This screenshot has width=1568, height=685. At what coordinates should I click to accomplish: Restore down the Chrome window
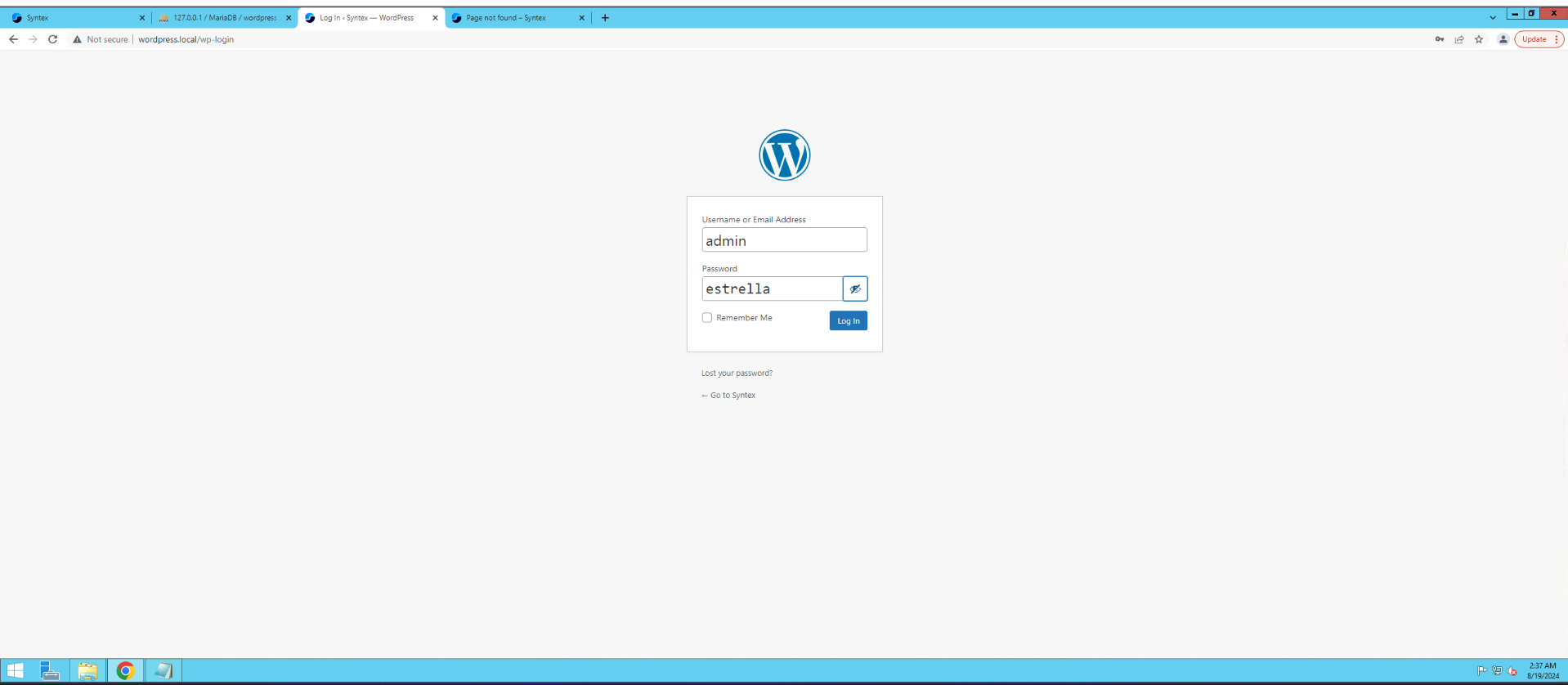pos(1531,13)
